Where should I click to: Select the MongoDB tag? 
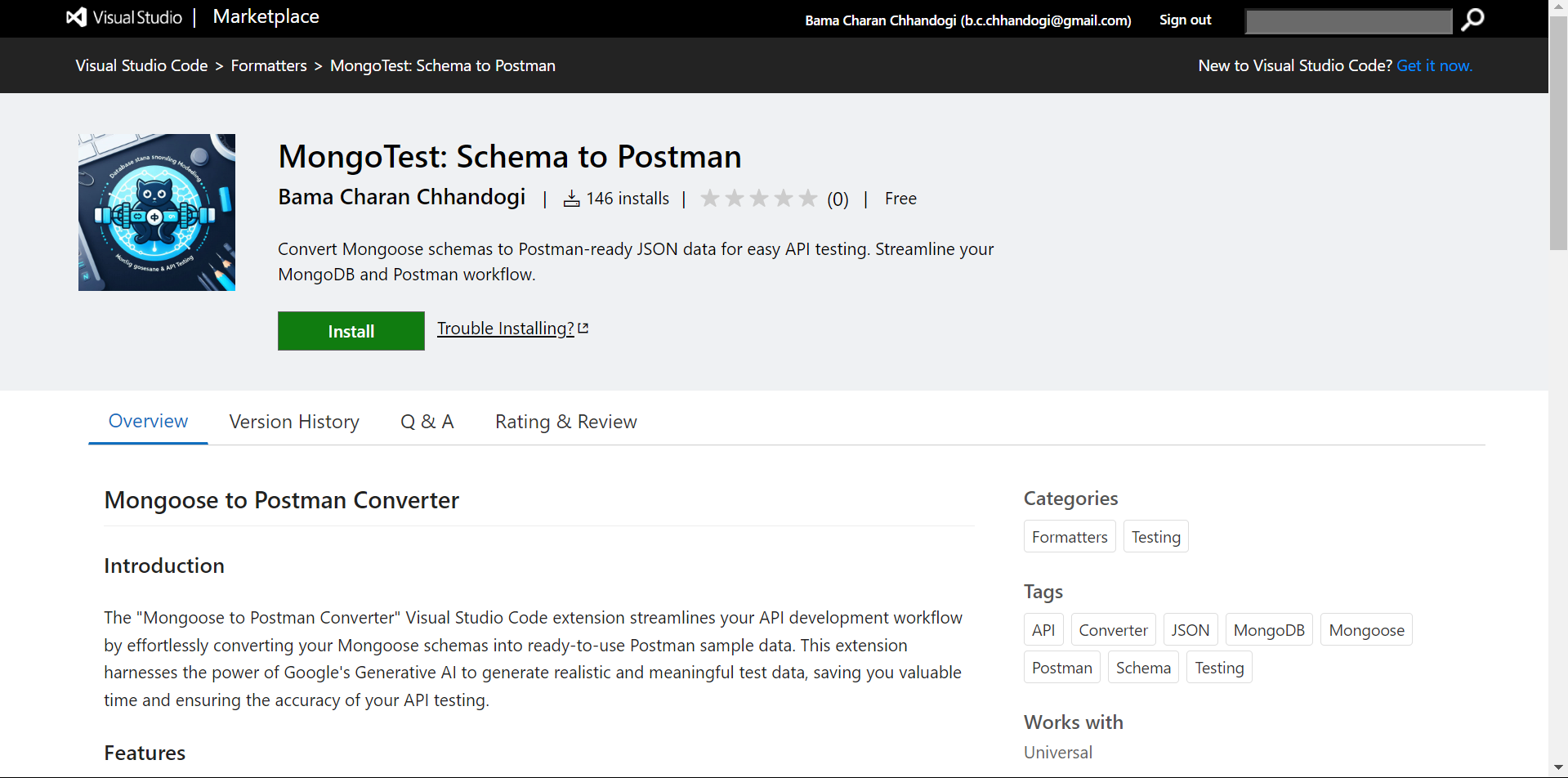[x=1269, y=630]
